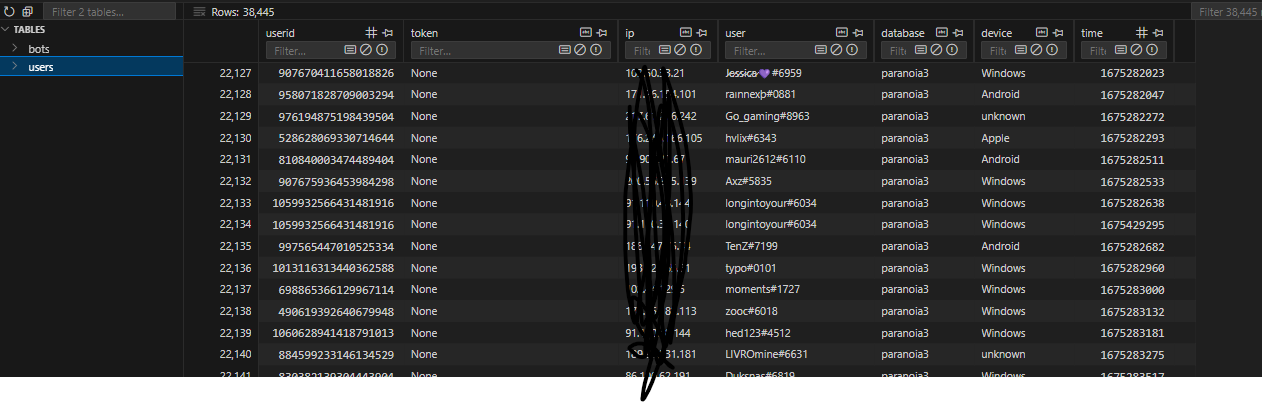Click the type icon in ip header
The image size is (1262, 403).
(x=686, y=33)
